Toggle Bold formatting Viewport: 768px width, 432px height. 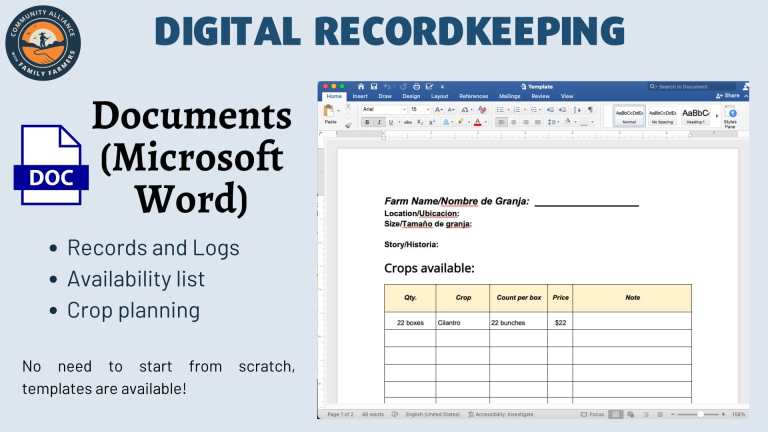tap(367, 122)
